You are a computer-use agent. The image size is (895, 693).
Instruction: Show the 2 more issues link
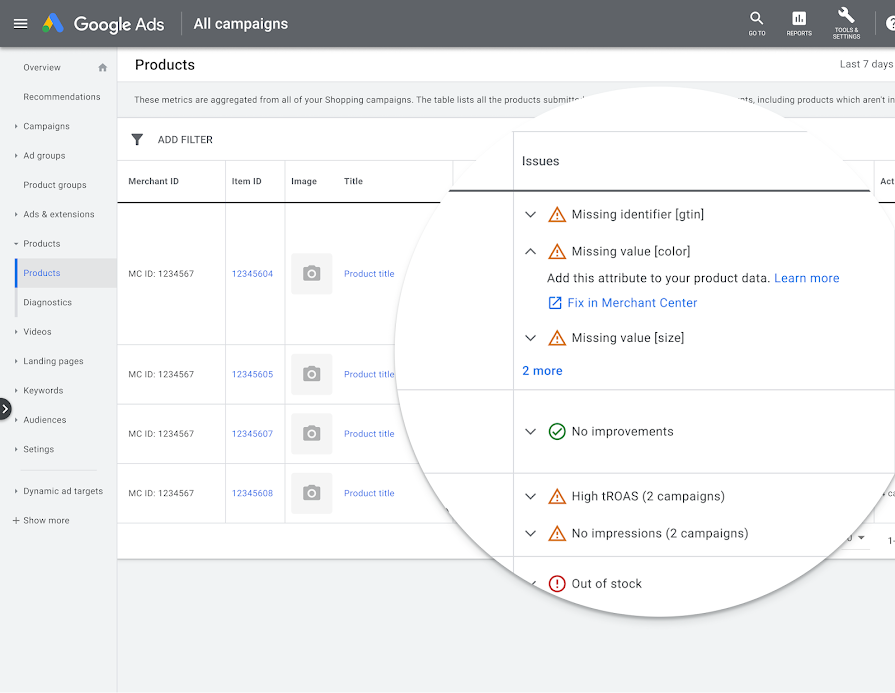[542, 371]
